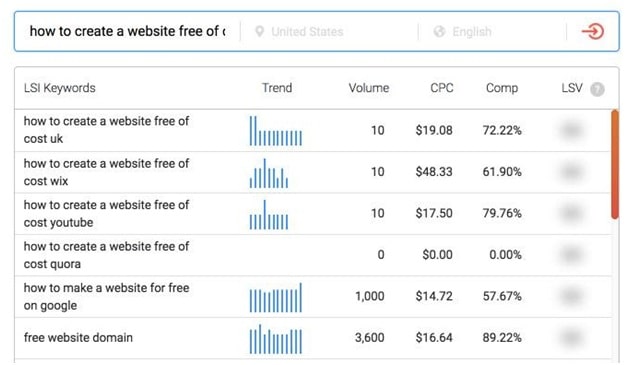Submit search with red arrow icon

coord(593,31)
